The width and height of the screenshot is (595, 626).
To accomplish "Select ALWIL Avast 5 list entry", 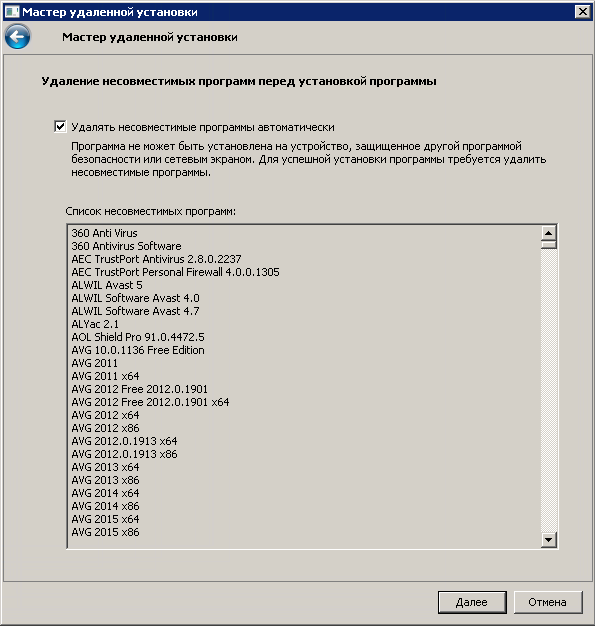I will pos(107,285).
